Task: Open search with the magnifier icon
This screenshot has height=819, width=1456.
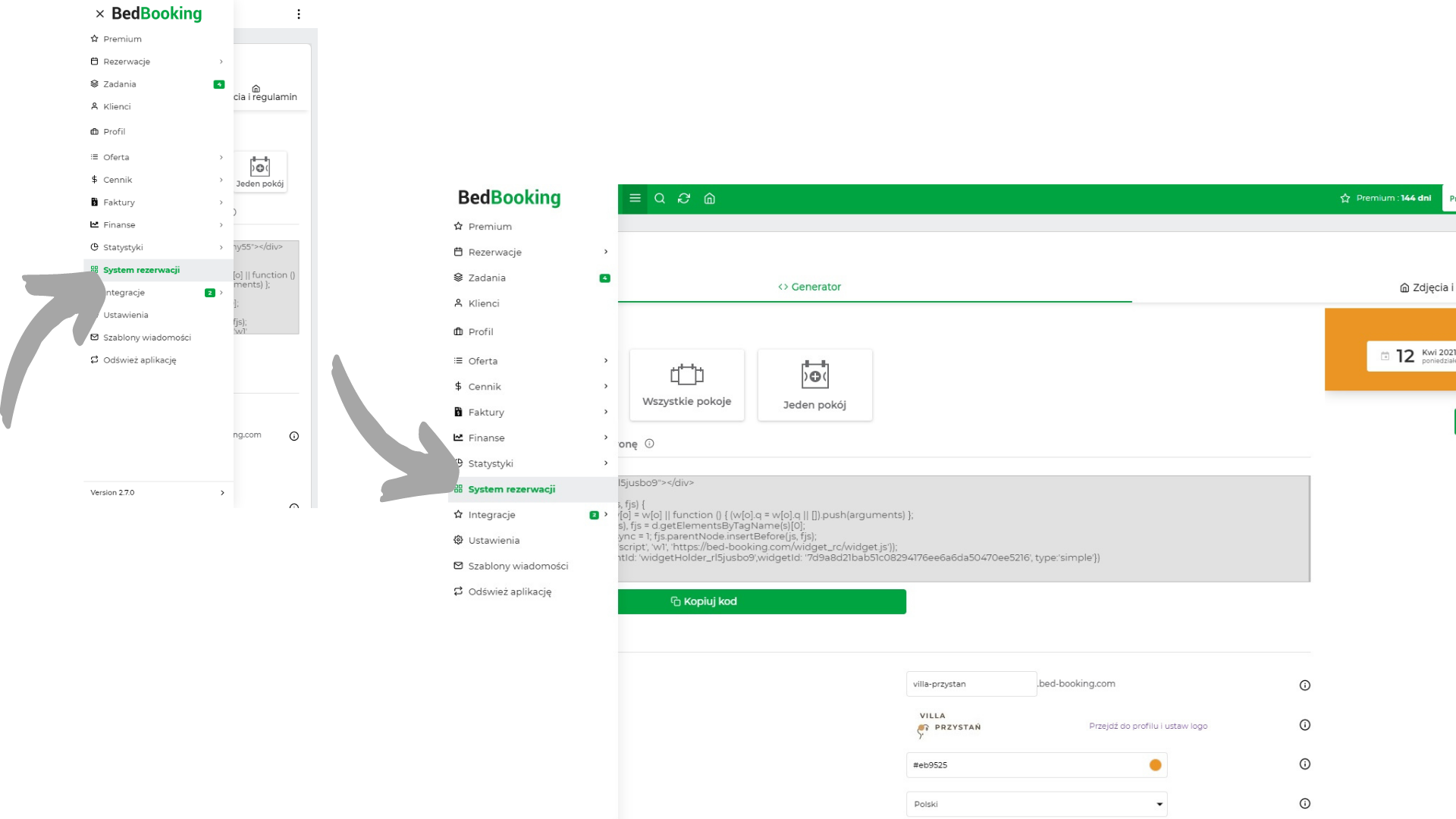Action: pos(660,199)
